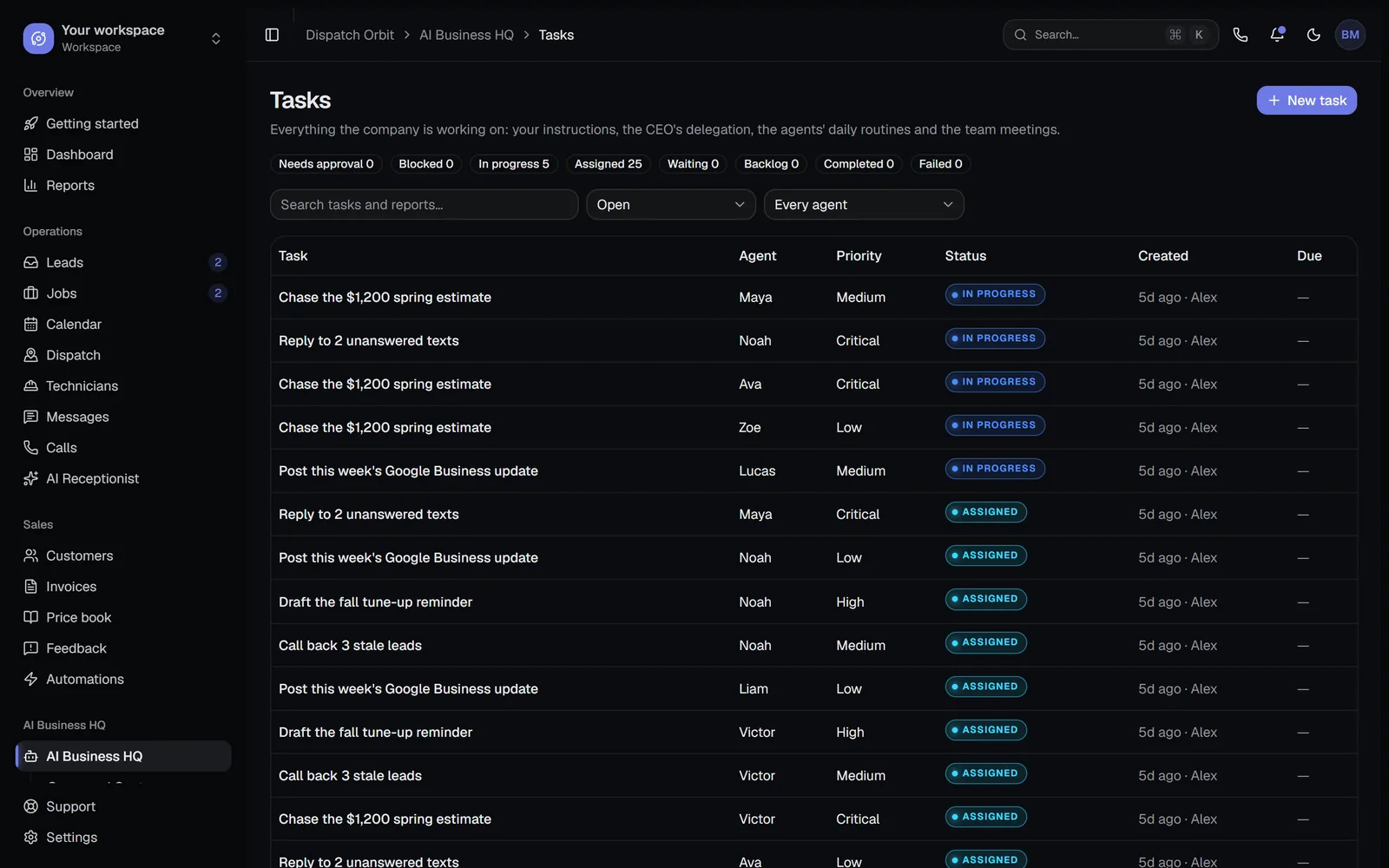The height and width of the screenshot is (868, 1389).
Task: Open Customers in the sidebar
Action: (x=123, y=556)
